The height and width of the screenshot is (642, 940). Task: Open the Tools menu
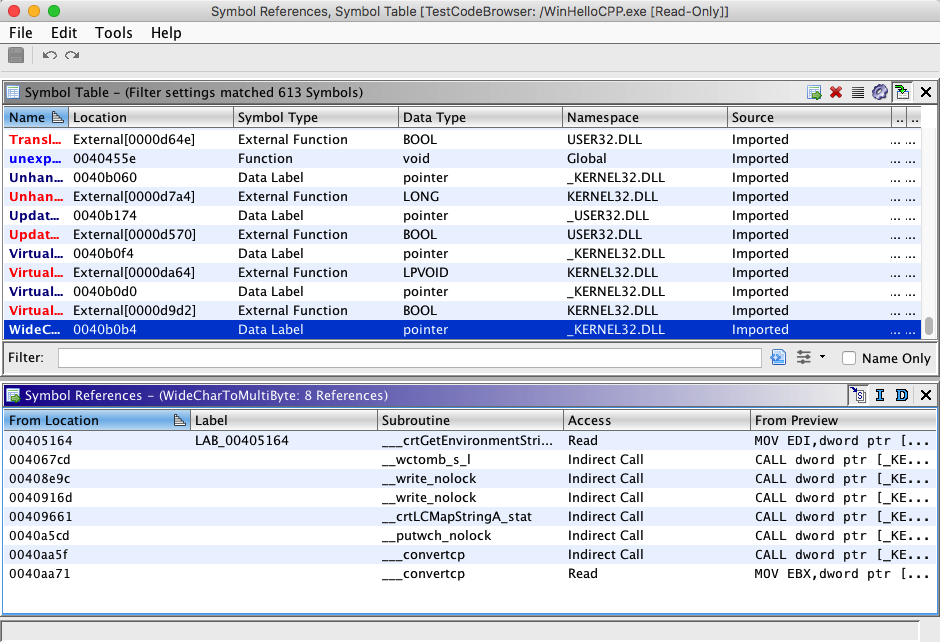(x=113, y=33)
